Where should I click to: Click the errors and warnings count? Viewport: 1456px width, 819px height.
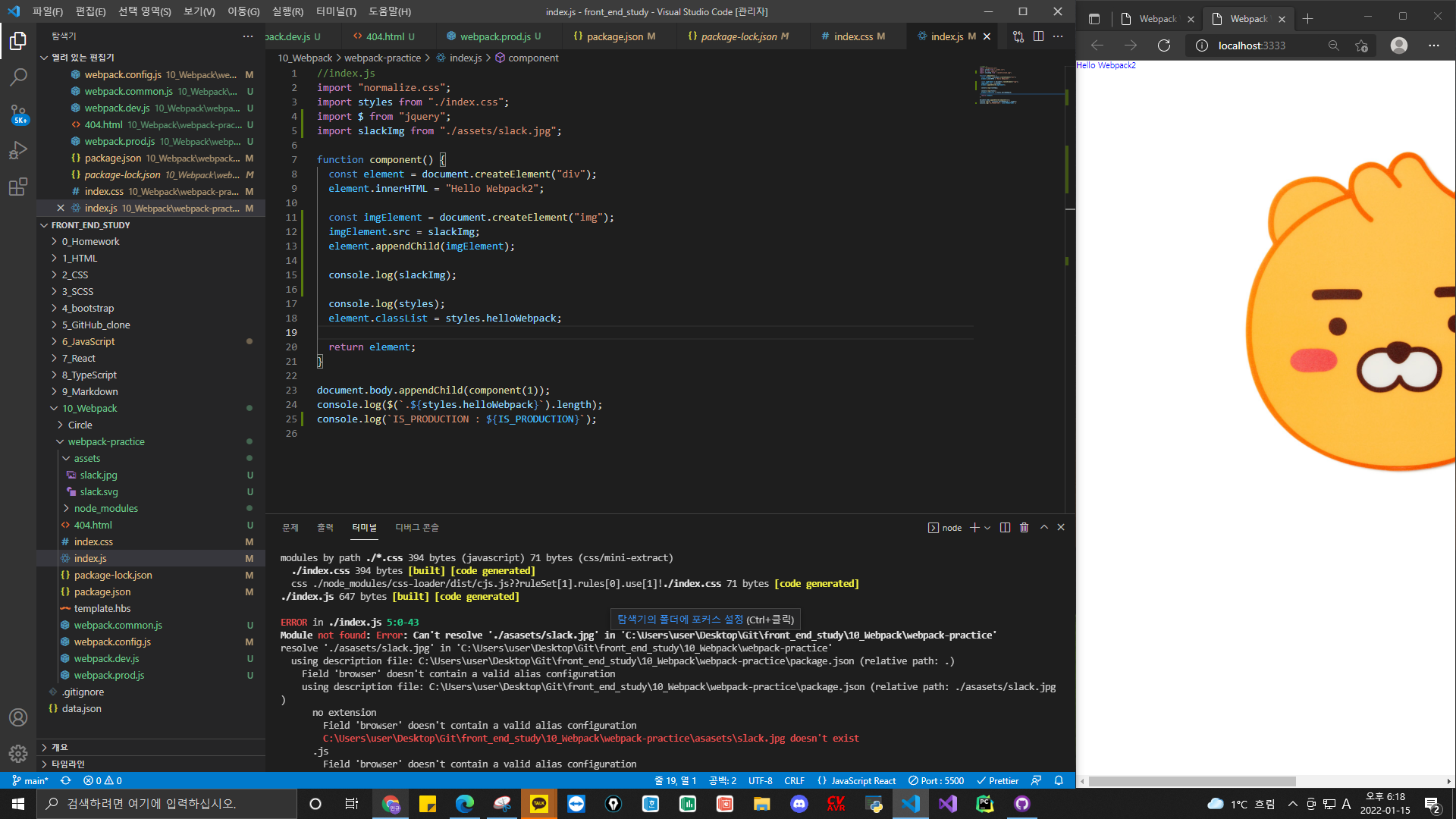tap(102, 780)
